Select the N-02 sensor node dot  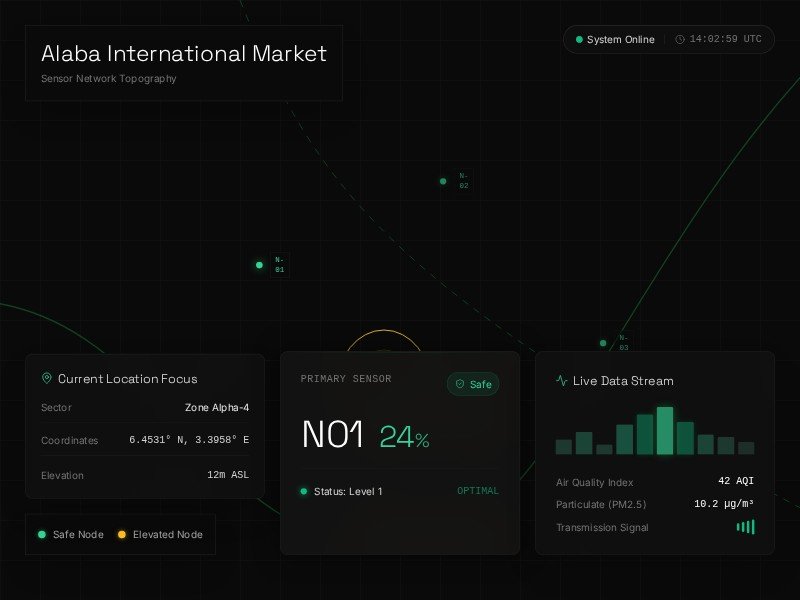[x=443, y=181]
